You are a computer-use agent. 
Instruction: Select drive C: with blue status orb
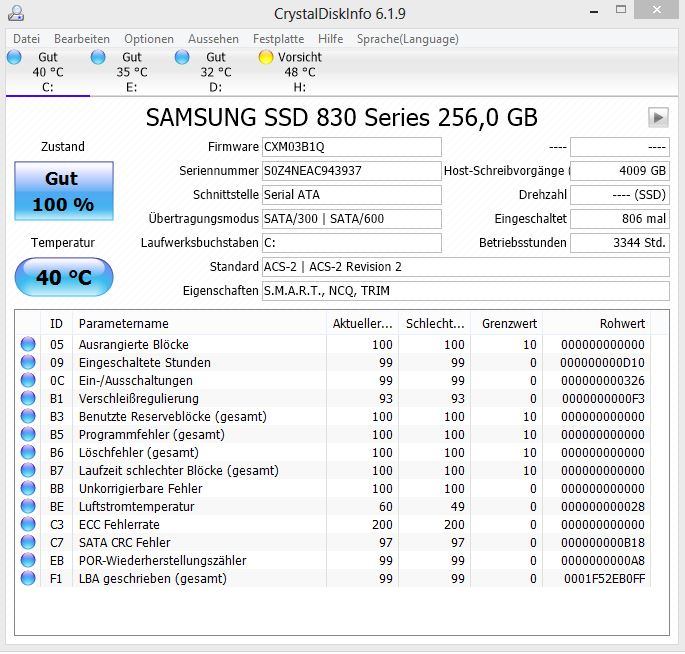pyautogui.click(x=14, y=57)
